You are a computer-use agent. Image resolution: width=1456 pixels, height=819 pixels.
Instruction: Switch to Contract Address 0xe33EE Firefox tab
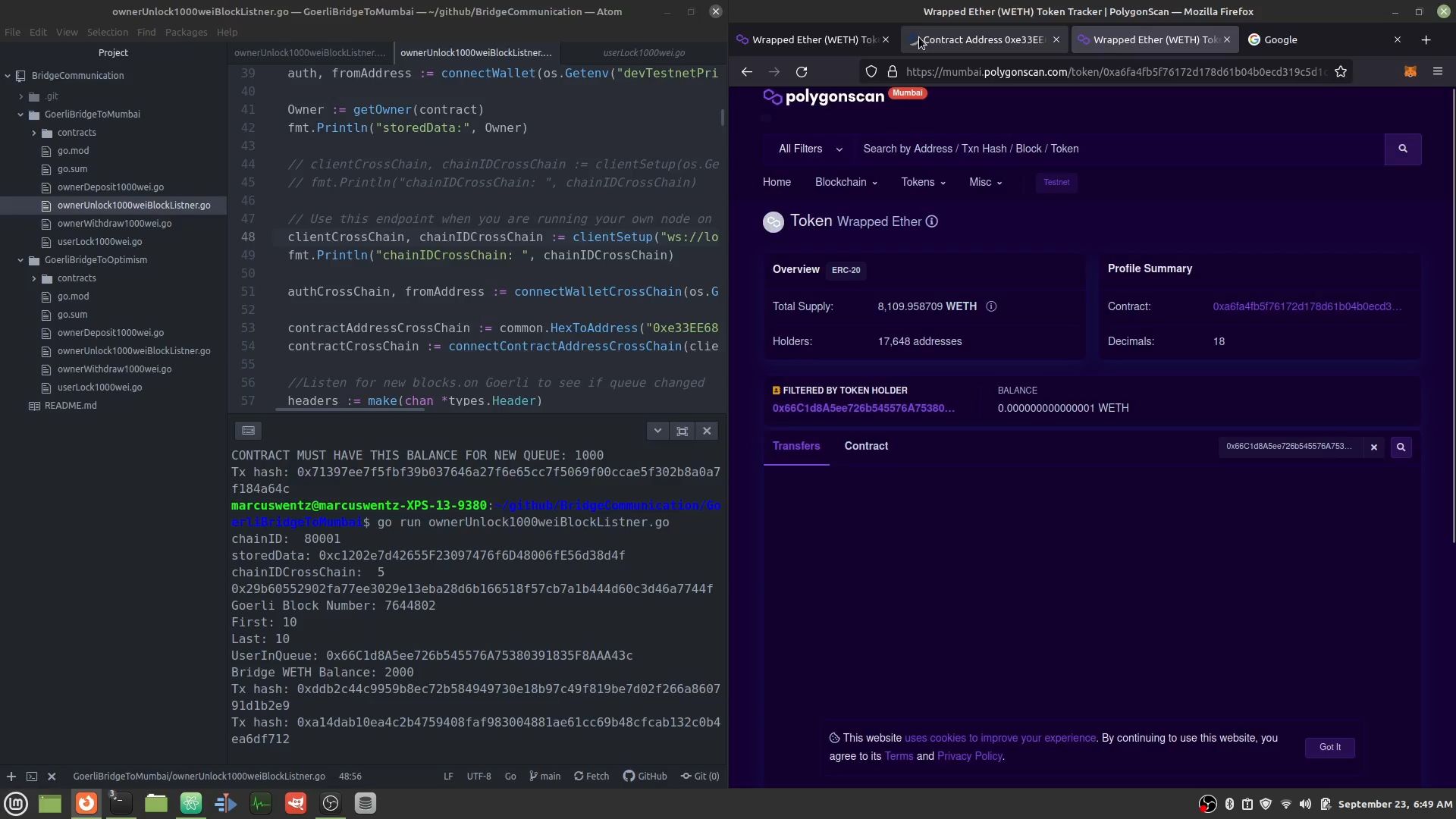coord(985,39)
